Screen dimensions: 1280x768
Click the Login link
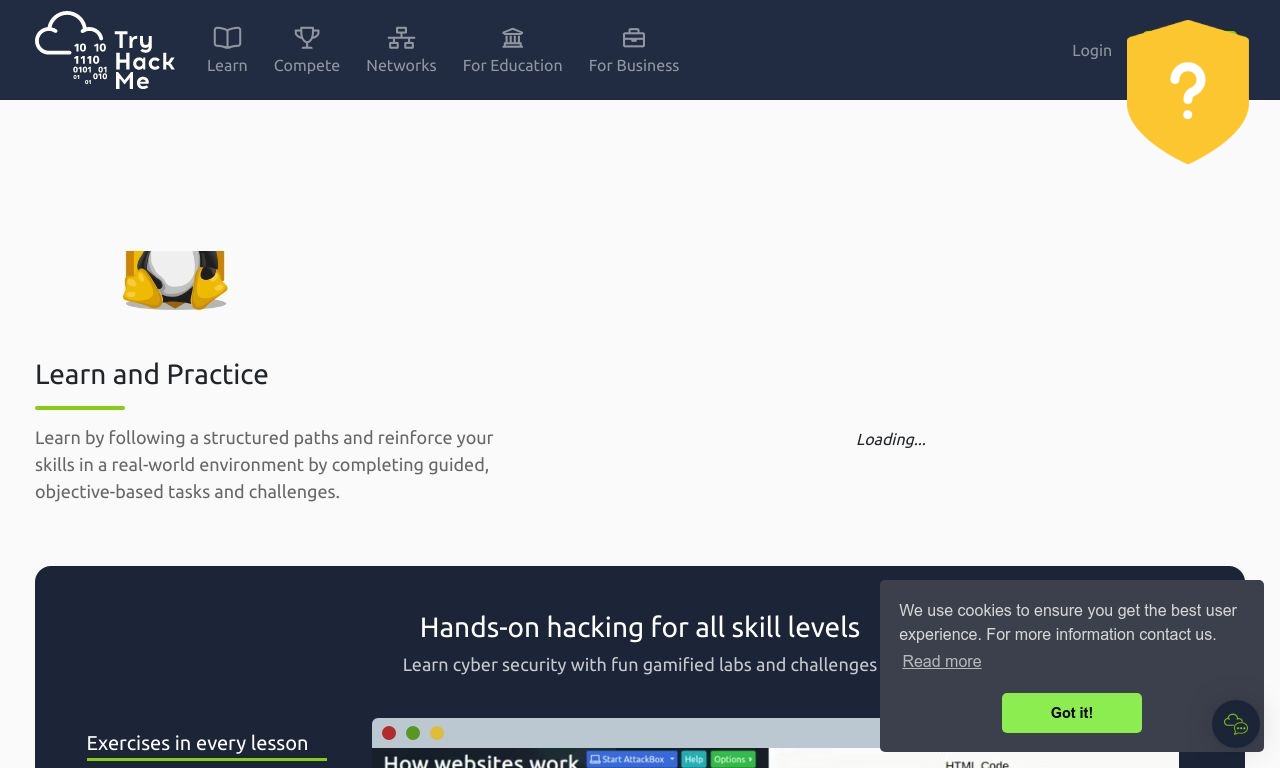[x=1092, y=50]
